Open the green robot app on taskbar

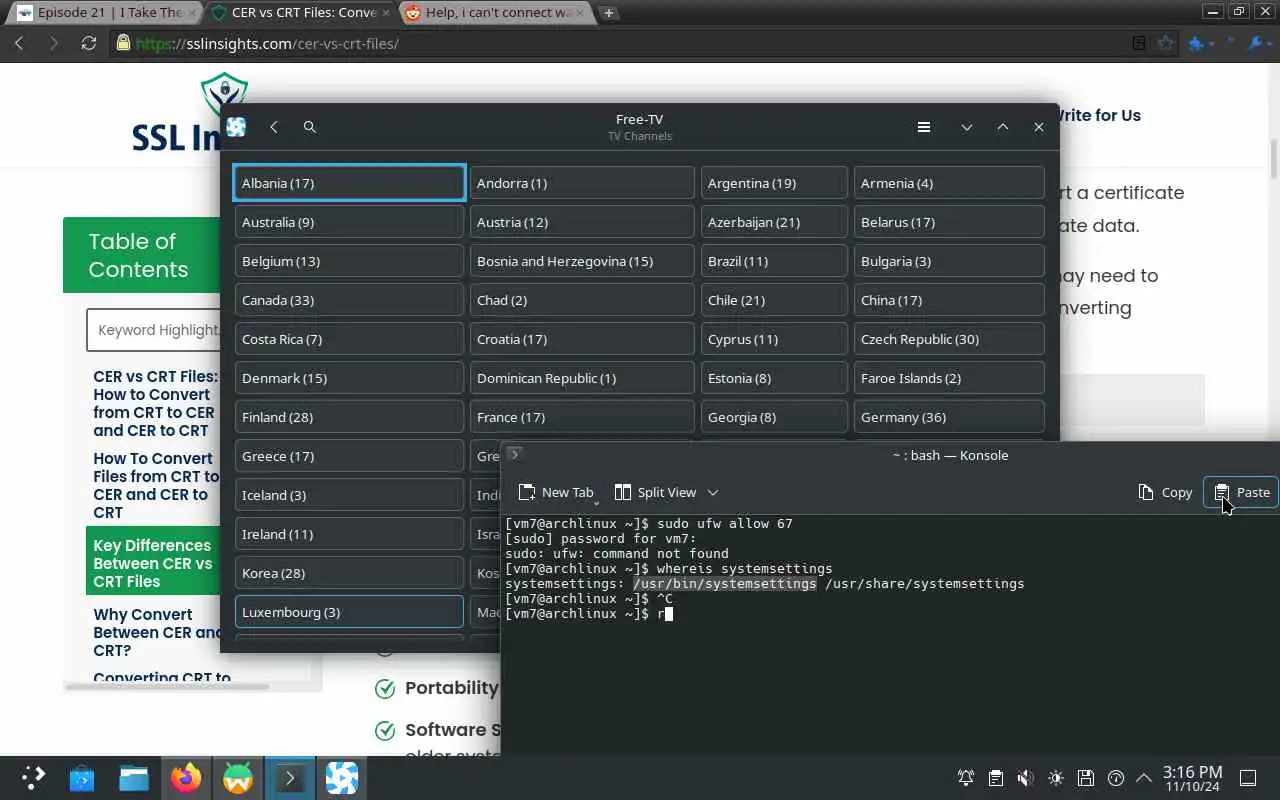238,777
